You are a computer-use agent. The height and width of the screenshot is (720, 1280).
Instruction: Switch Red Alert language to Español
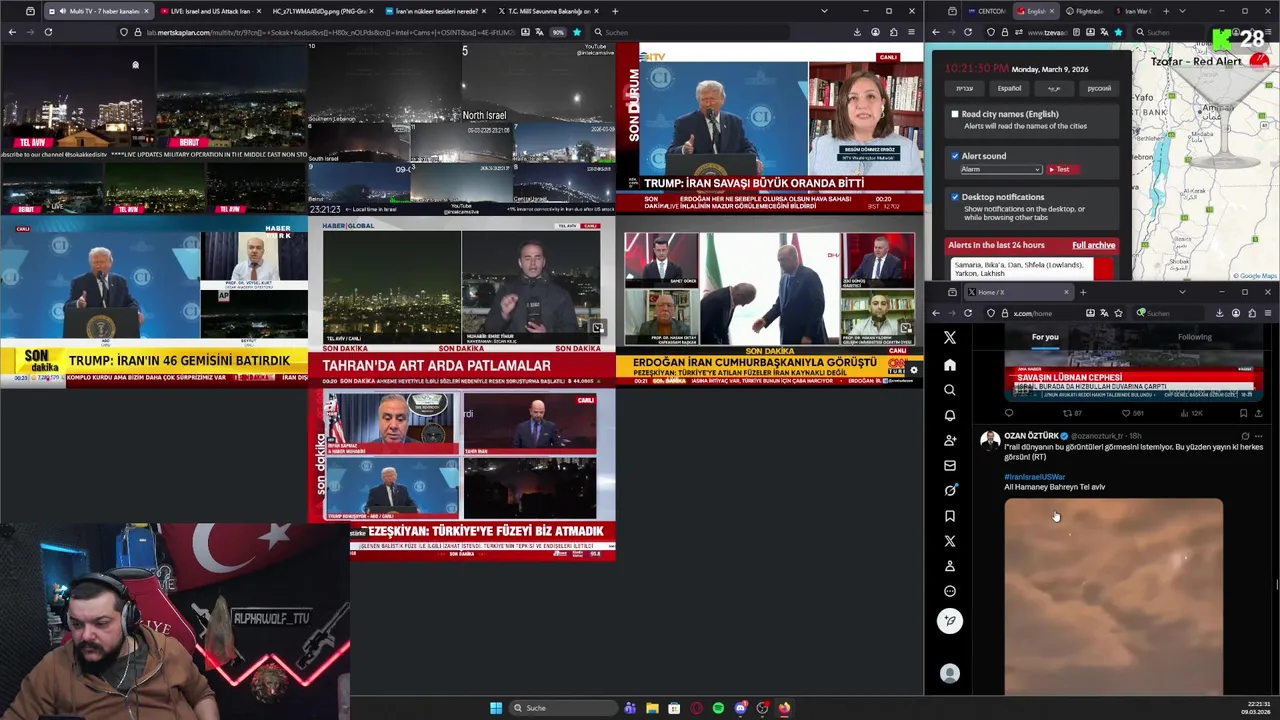pyautogui.click(x=1009, y=88)
